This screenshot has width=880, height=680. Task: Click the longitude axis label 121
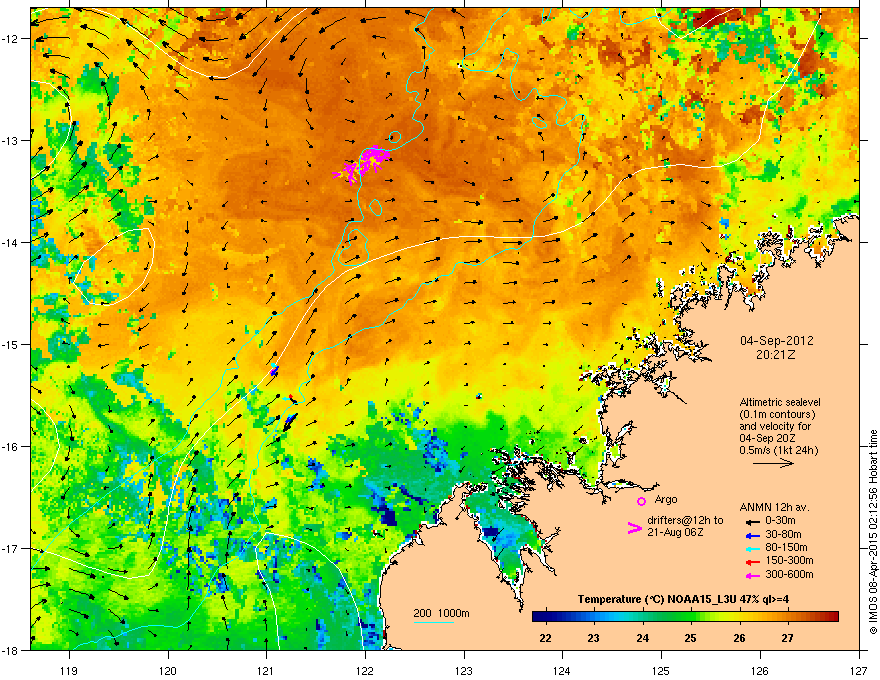click(266, 670)
